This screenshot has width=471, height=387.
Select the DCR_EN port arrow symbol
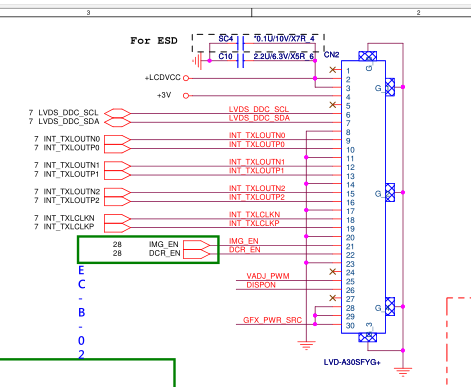point(197,254)
